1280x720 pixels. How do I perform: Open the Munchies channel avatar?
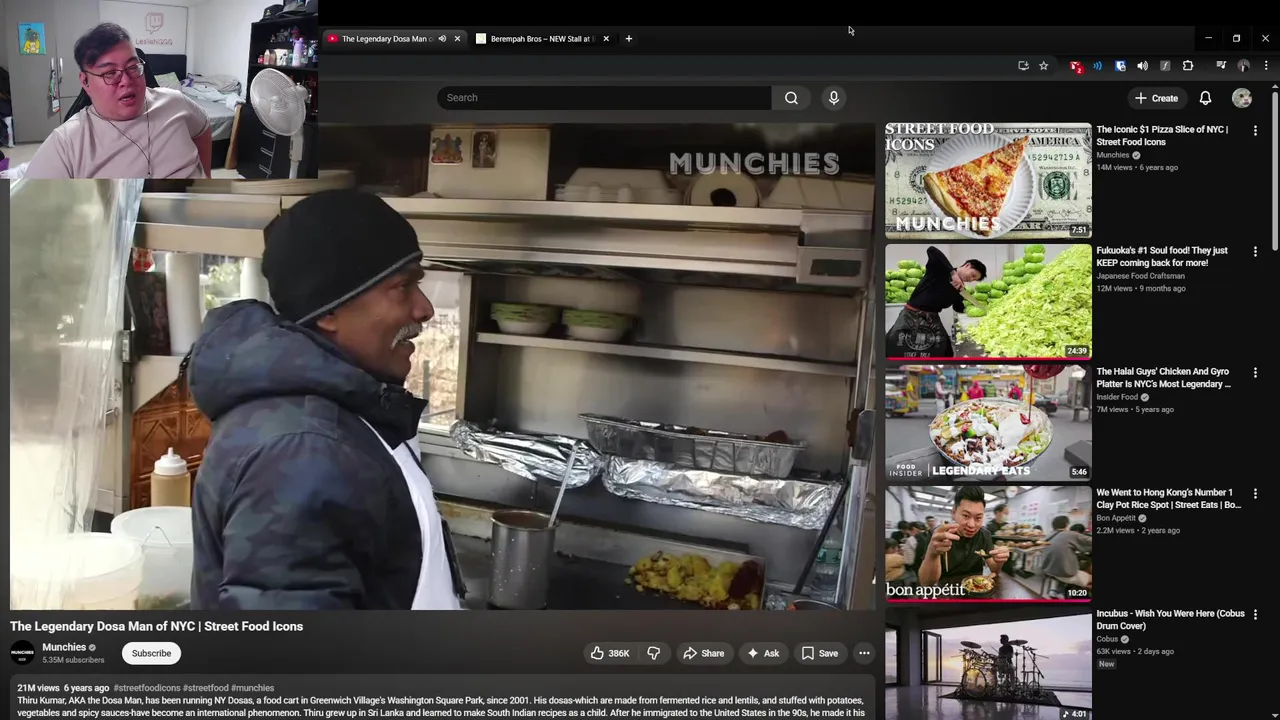(22, 653)
